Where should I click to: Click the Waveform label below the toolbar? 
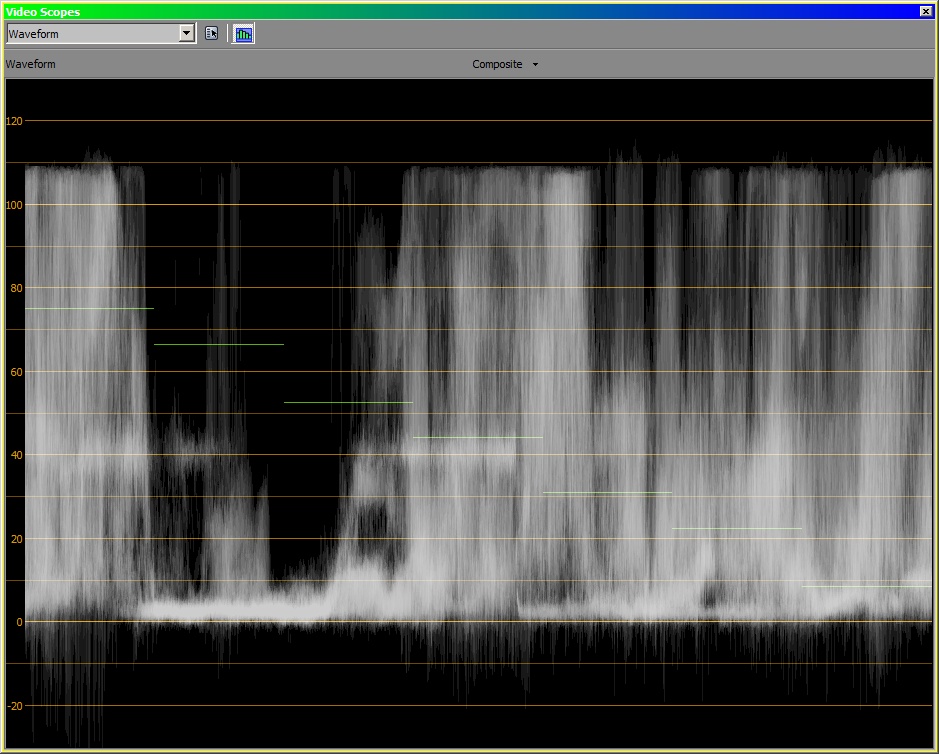(x=31, y=64)
